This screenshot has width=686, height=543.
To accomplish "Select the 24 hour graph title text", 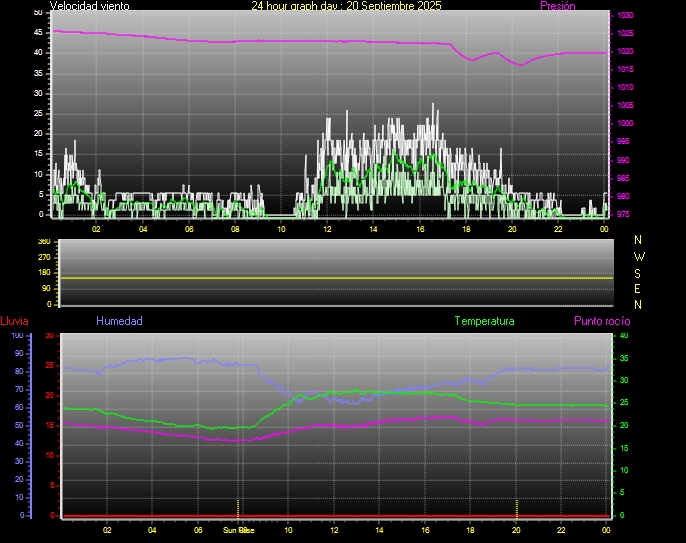I will 346,6.
